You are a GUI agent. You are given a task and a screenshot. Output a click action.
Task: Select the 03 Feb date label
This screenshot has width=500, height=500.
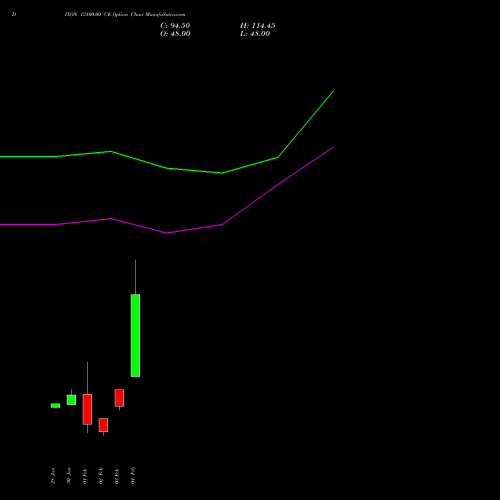[x=117, y=476]
